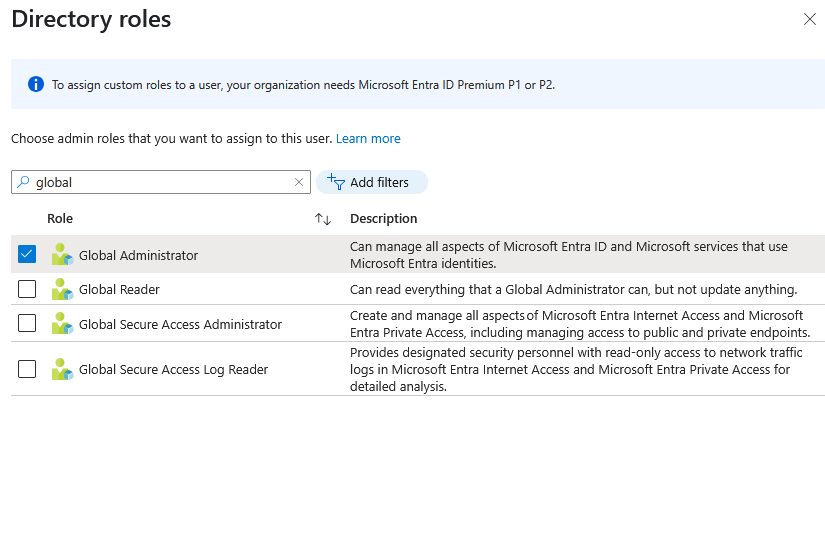825x545 pixels.
Task: Click the blue info icon in the banner
Action: 36,84
